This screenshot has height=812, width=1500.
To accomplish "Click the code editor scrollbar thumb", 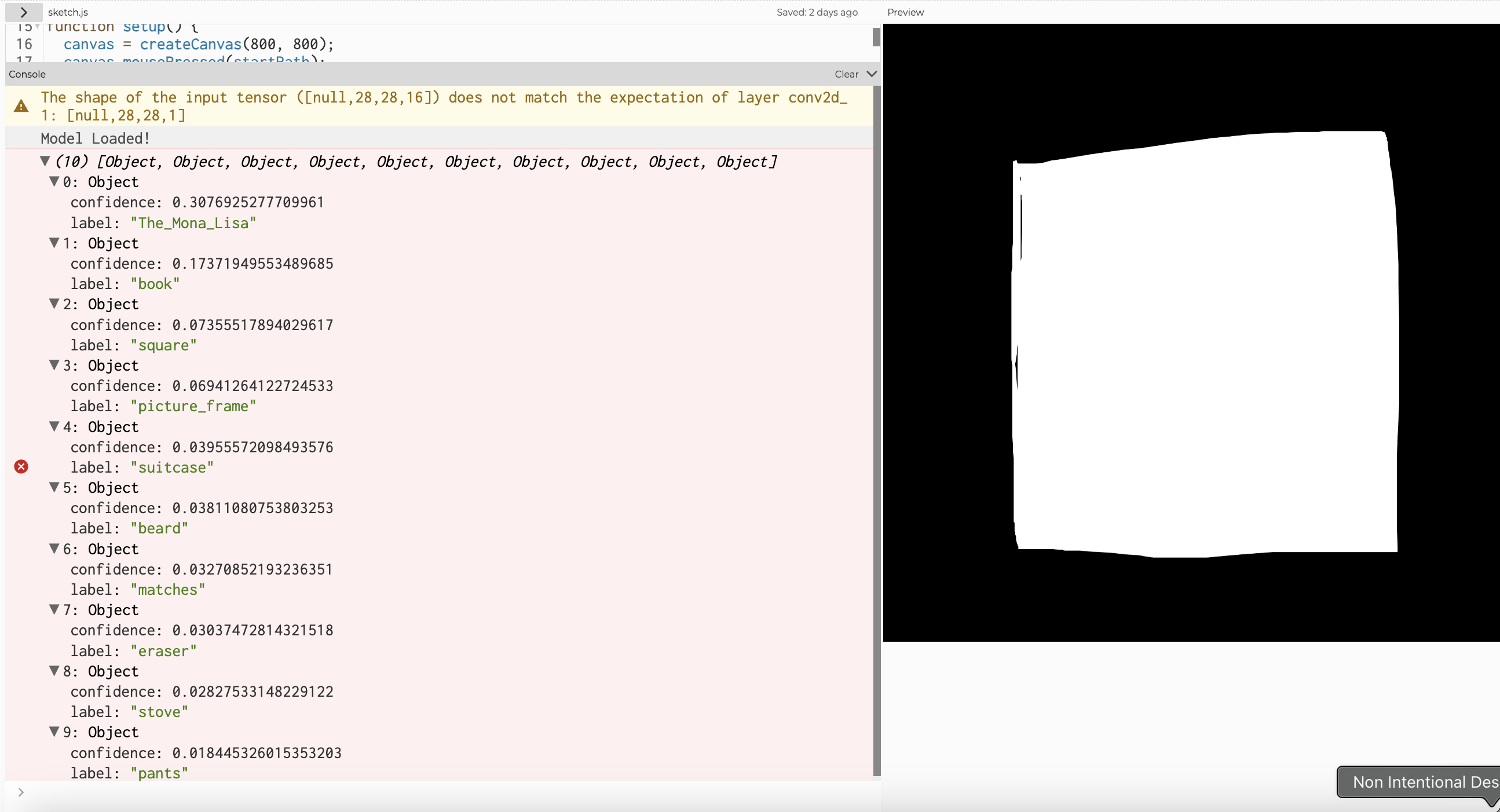I will tap(876, 37).
